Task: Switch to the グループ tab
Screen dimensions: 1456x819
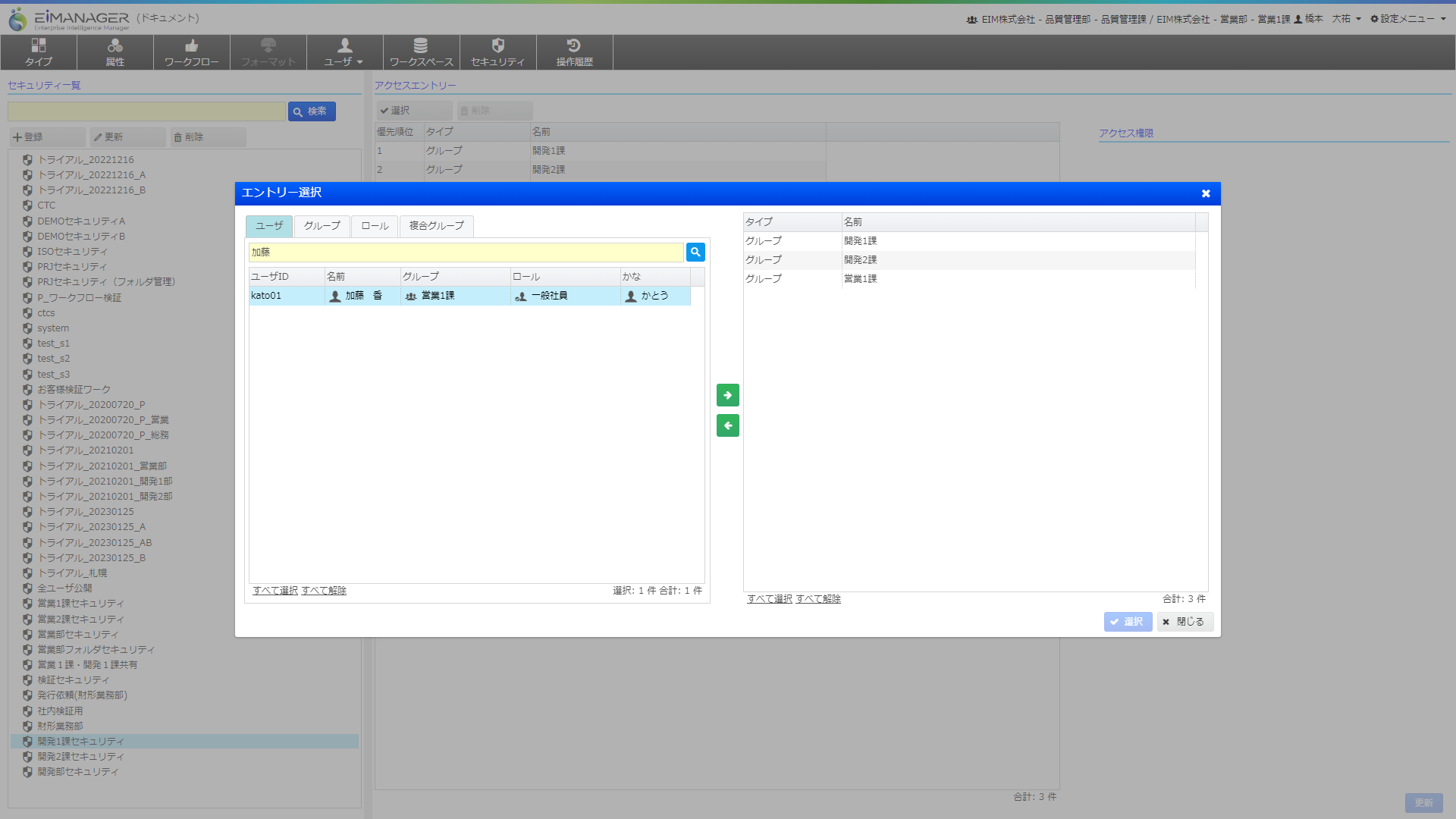Action: (322, 226)
